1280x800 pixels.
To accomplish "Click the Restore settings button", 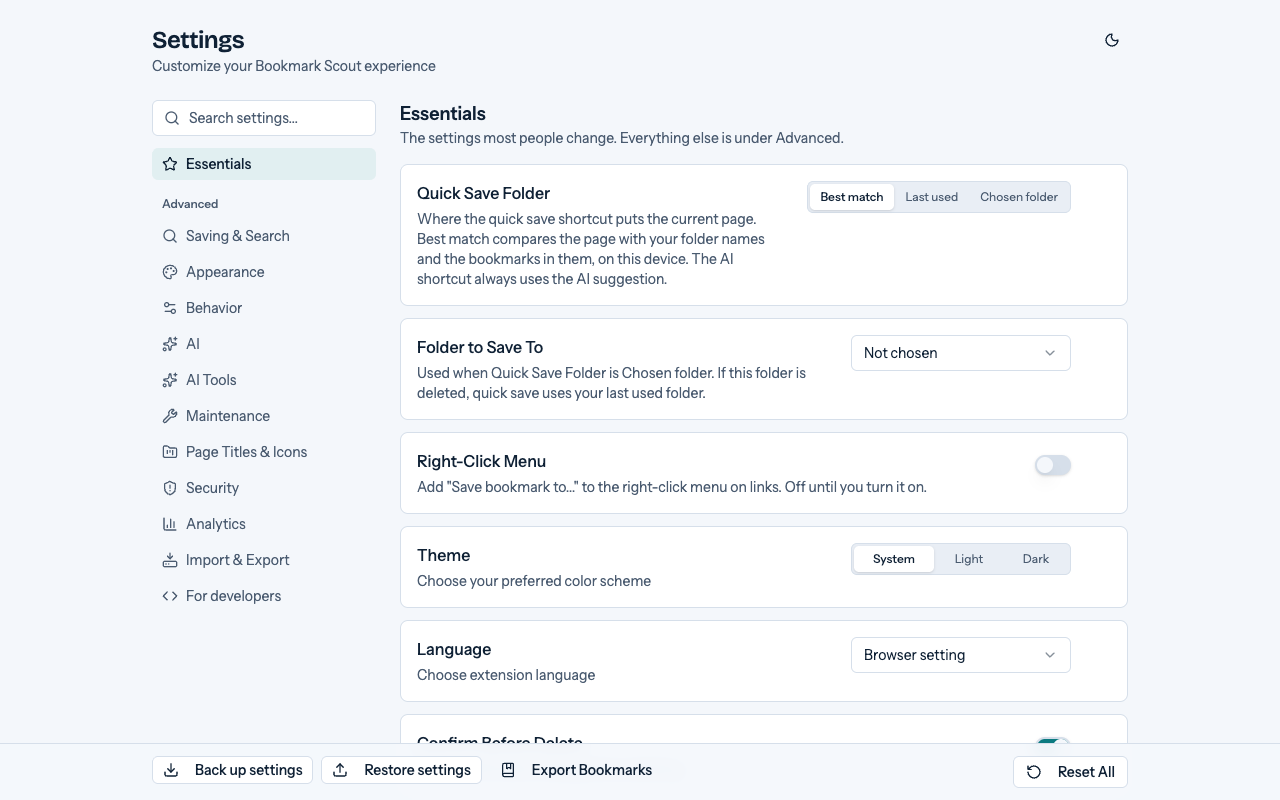I will tap(402, 770).
